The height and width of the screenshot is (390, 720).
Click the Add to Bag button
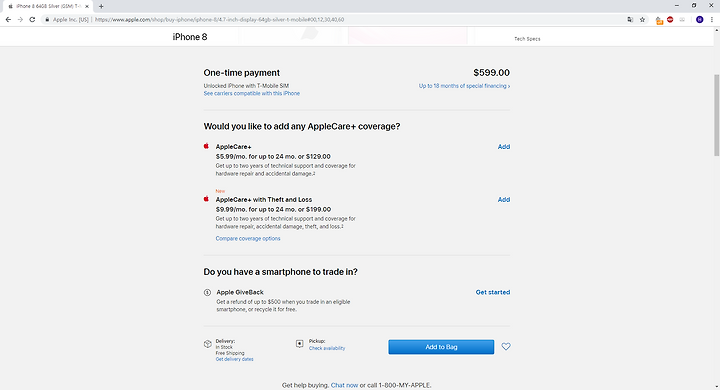(441, 347)
